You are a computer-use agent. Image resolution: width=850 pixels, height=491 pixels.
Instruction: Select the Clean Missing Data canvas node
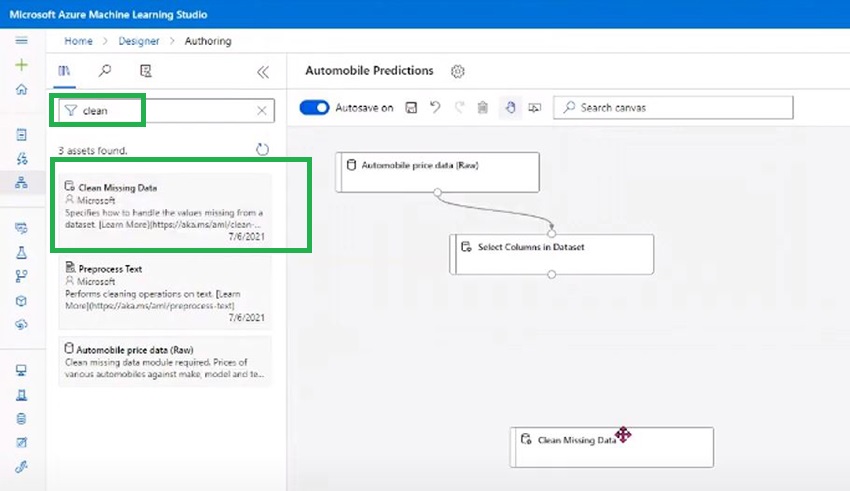tap(612, 447)
